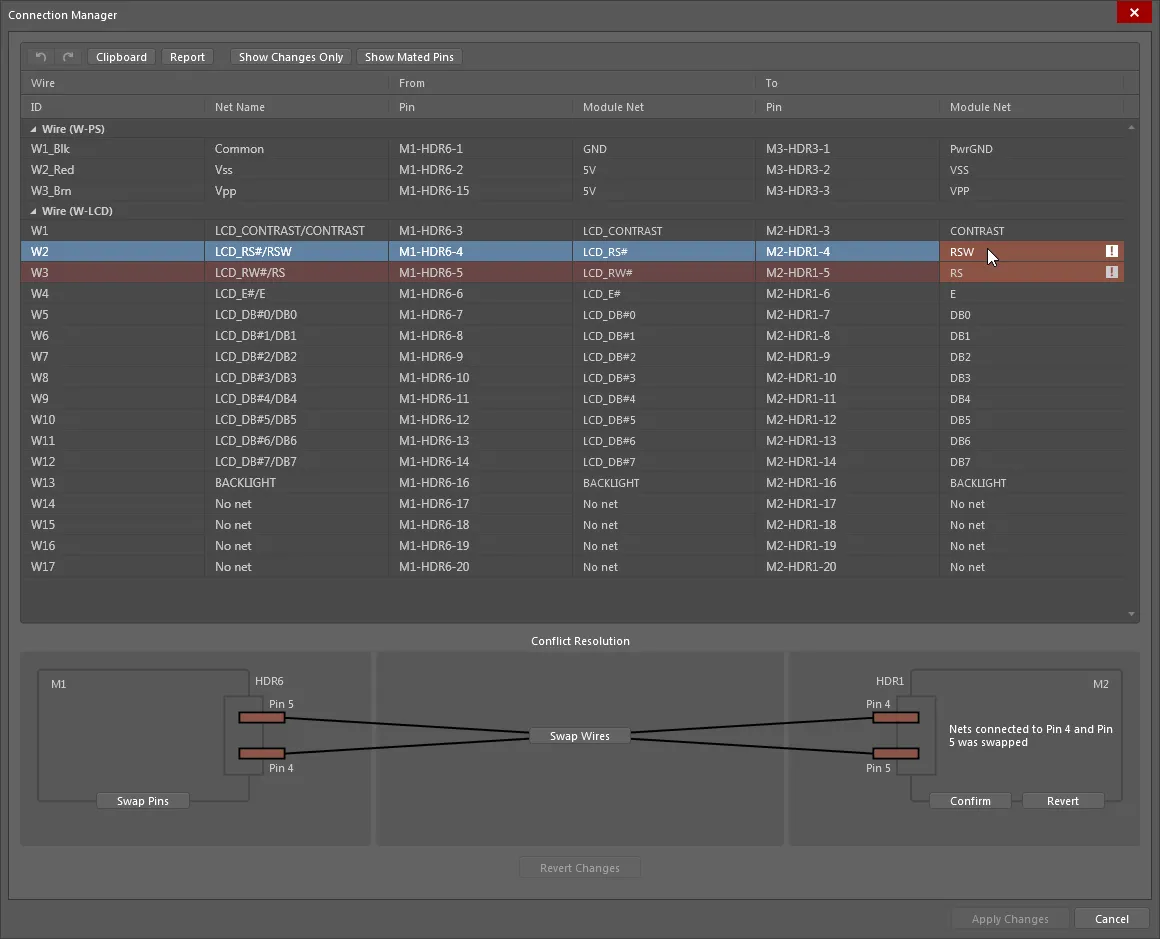The width and height of the screenshot is (1160, 939).
Task: Select the highlighted W2 wire ID cell
Action: pos(112,252)
